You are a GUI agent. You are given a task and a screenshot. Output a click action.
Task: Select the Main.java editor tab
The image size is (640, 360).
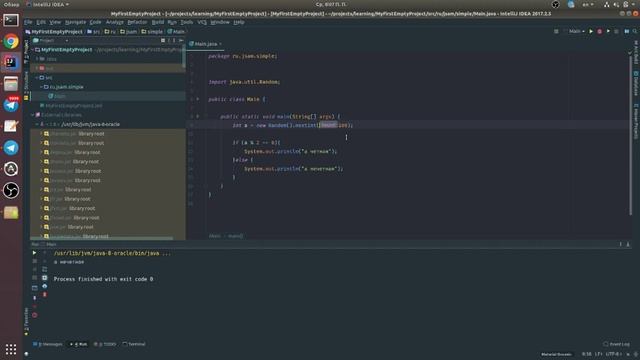pos(205,44)
